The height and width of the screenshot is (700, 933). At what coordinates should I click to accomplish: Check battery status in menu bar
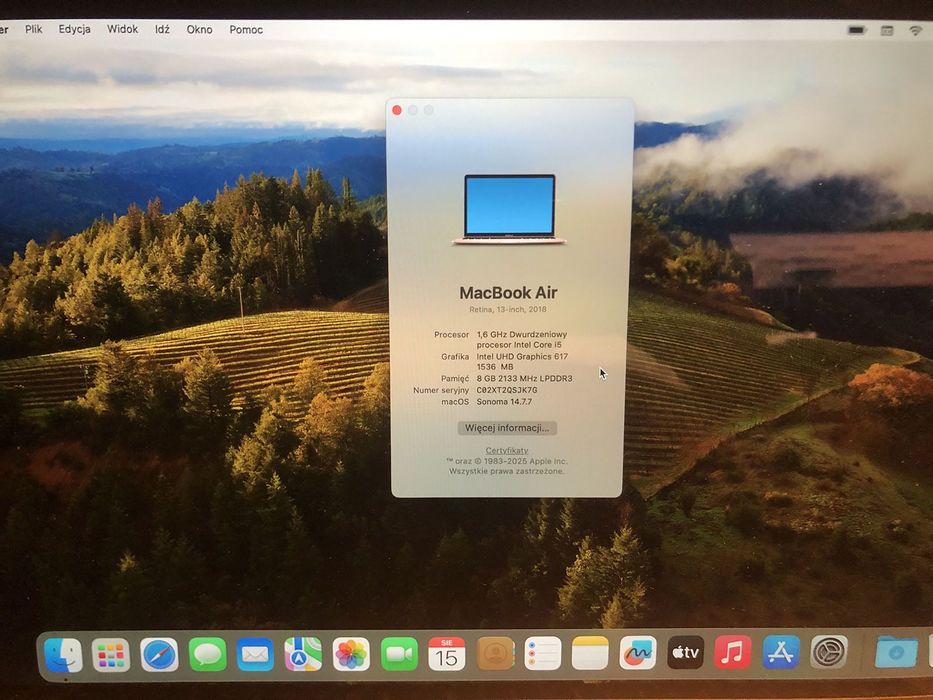click(x=857, y=30)
